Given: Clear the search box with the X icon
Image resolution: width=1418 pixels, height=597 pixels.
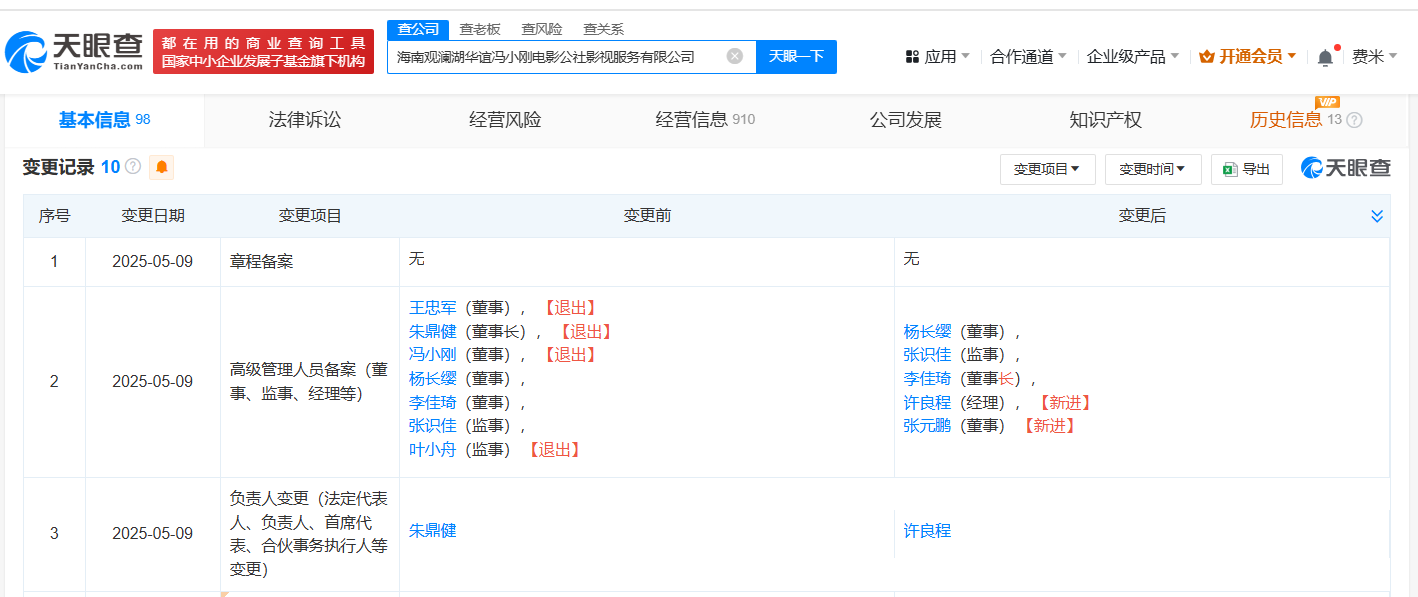Looking at the screenshot, I should [x=735, y=56].
